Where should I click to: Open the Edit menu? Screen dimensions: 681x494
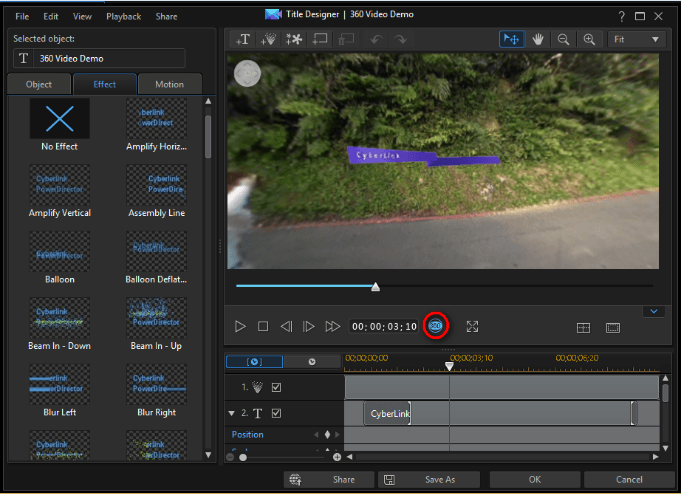[50, 17]
